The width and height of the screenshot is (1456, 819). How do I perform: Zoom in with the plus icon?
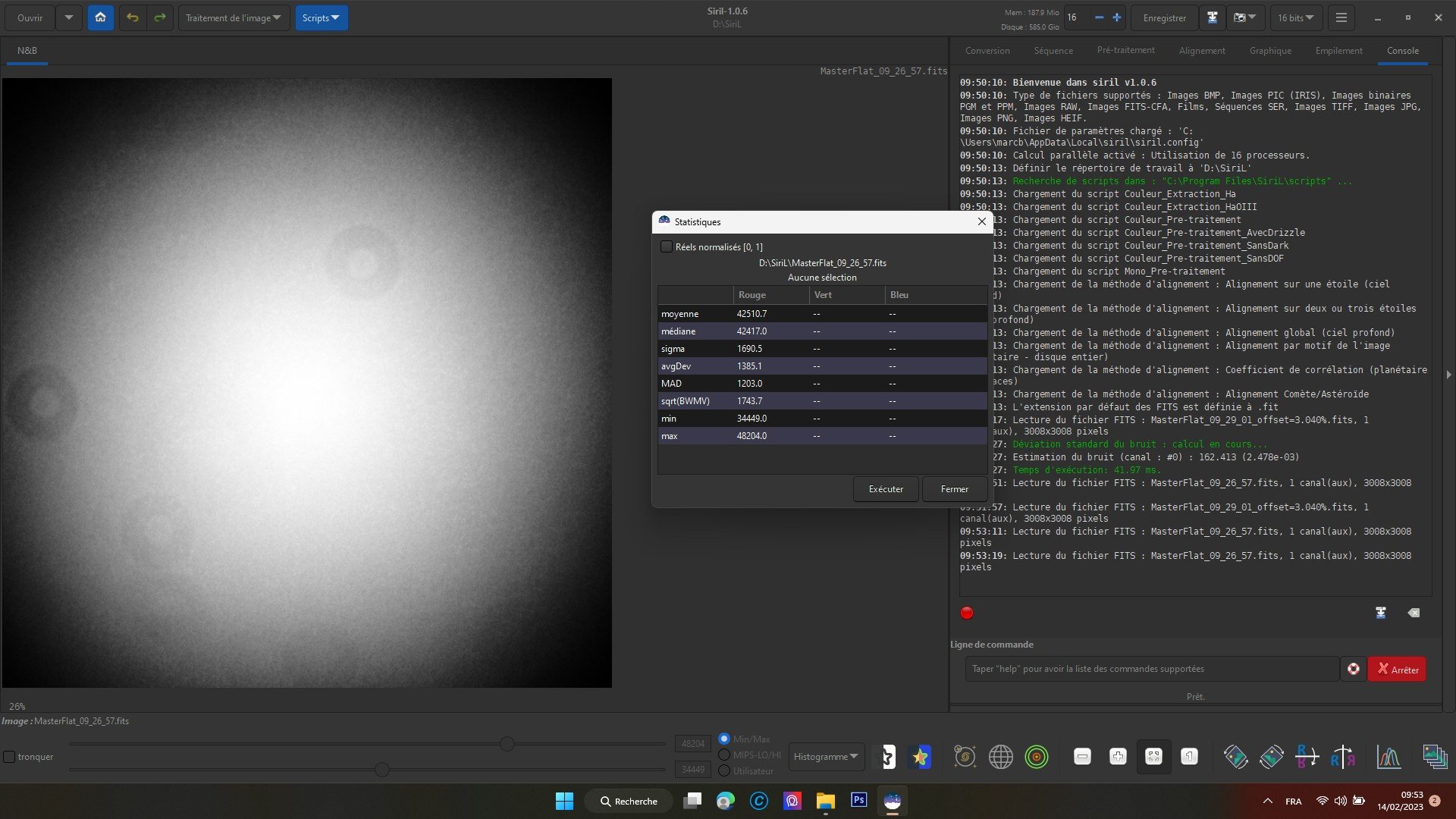click(x=1118, y=757)
